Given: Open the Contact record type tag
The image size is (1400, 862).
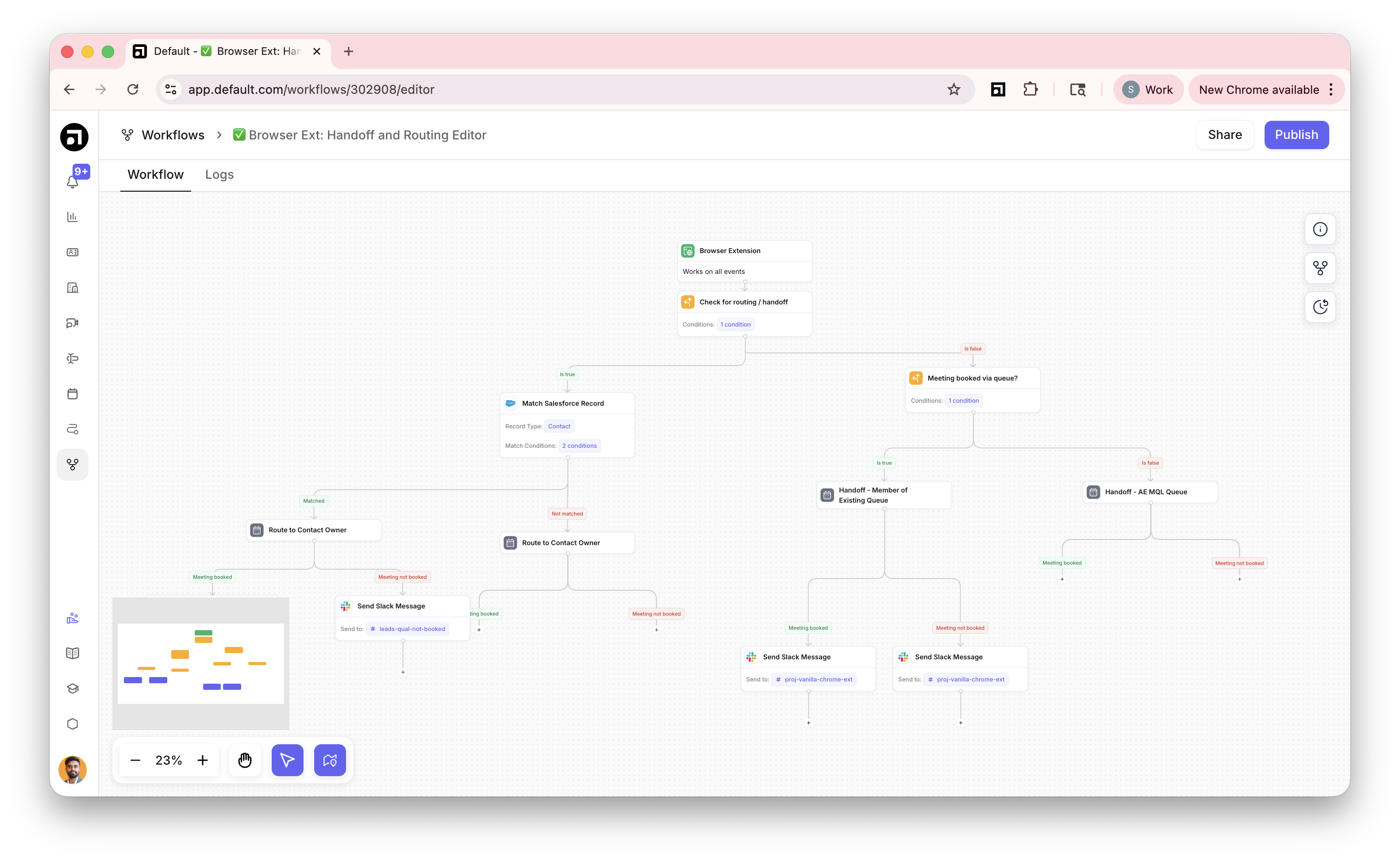Looking at the screenshot, I should pyautogui.click(x=559, y=427).
